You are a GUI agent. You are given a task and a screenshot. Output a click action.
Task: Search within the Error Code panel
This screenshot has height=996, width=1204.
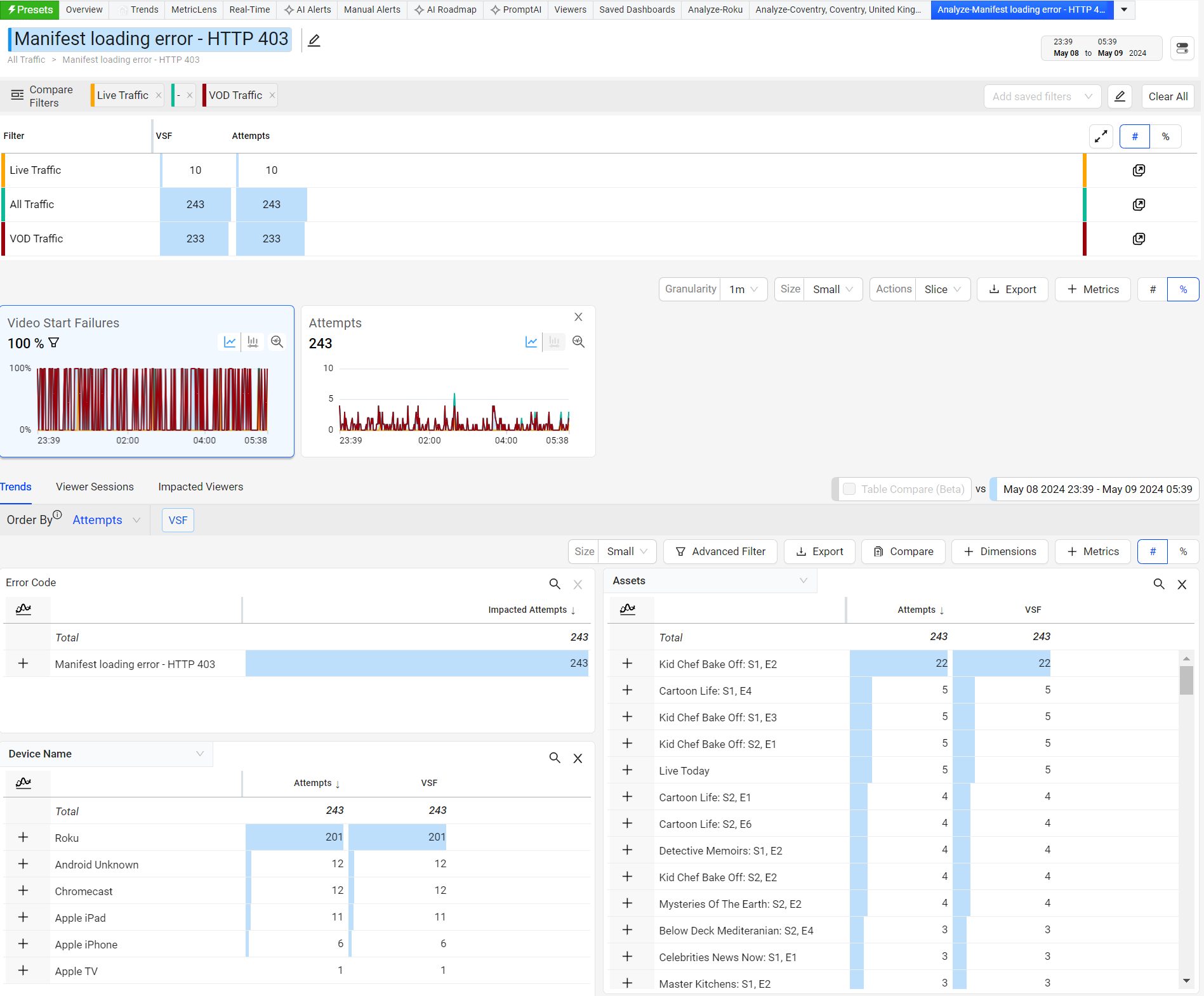(x=554, y=584)
